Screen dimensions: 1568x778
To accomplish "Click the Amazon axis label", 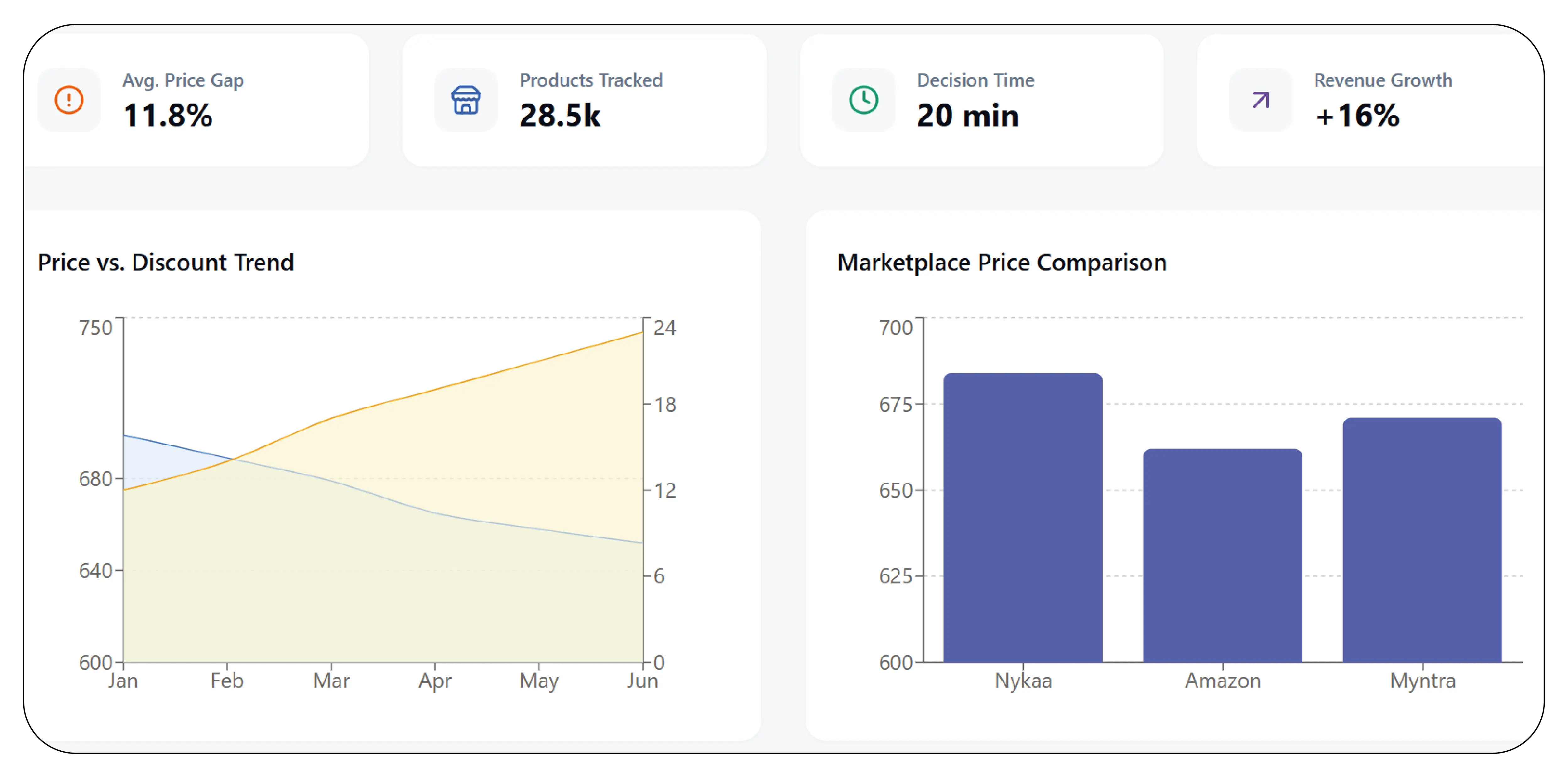I will (1222, 681).
